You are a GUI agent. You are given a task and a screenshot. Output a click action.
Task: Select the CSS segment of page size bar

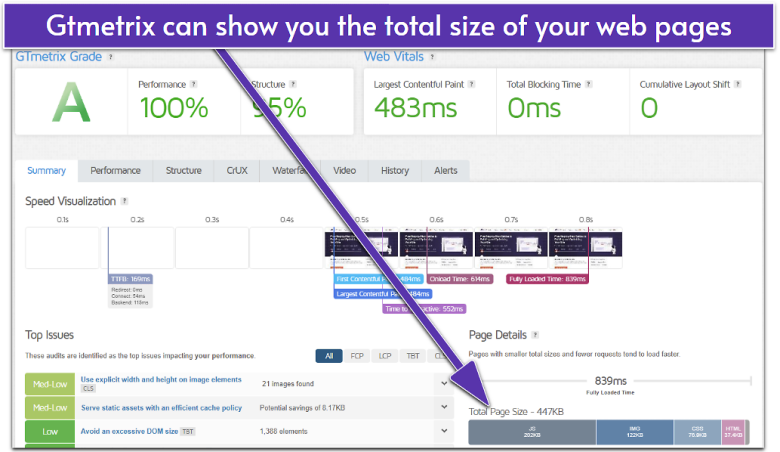click(x=697, y=432)
